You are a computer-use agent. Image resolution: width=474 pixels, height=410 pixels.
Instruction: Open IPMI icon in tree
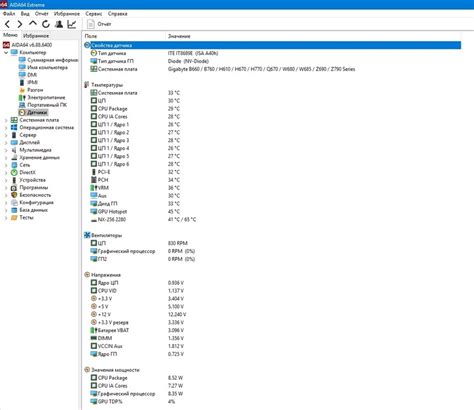click(x=22, y=82)
